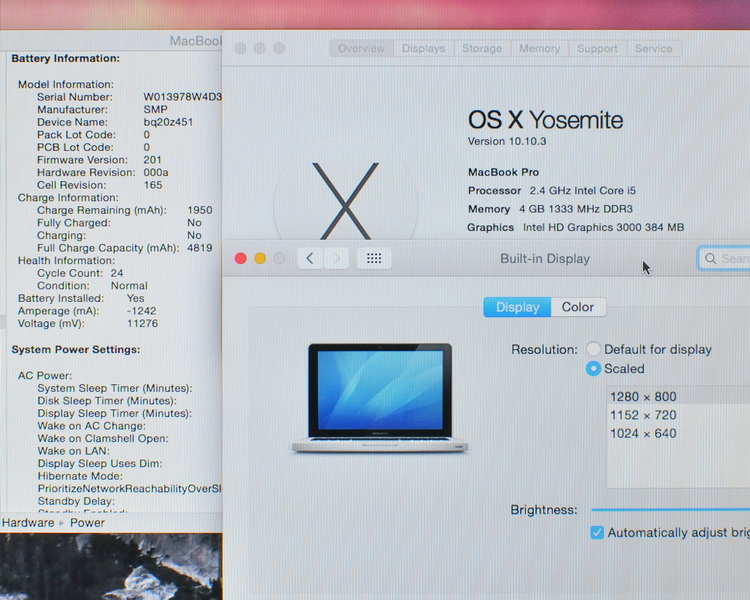Viewport: 750px width, 600px height.
Task: Click the Standby Delay row
Action: tap(76, 501)
